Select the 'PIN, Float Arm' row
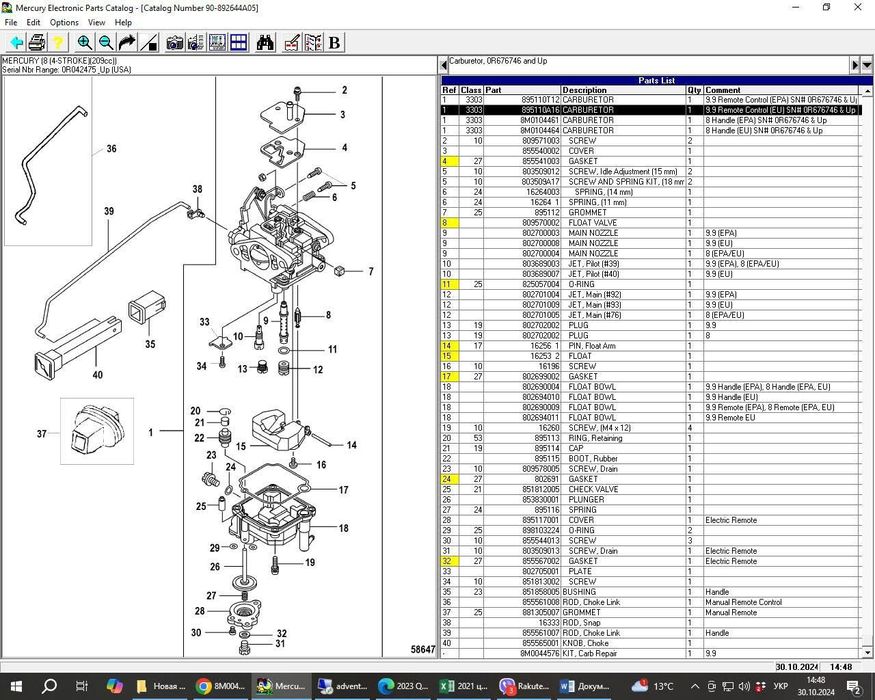This screenshot has width=875, height=700. pyautogui.click(x=650, y=346)
